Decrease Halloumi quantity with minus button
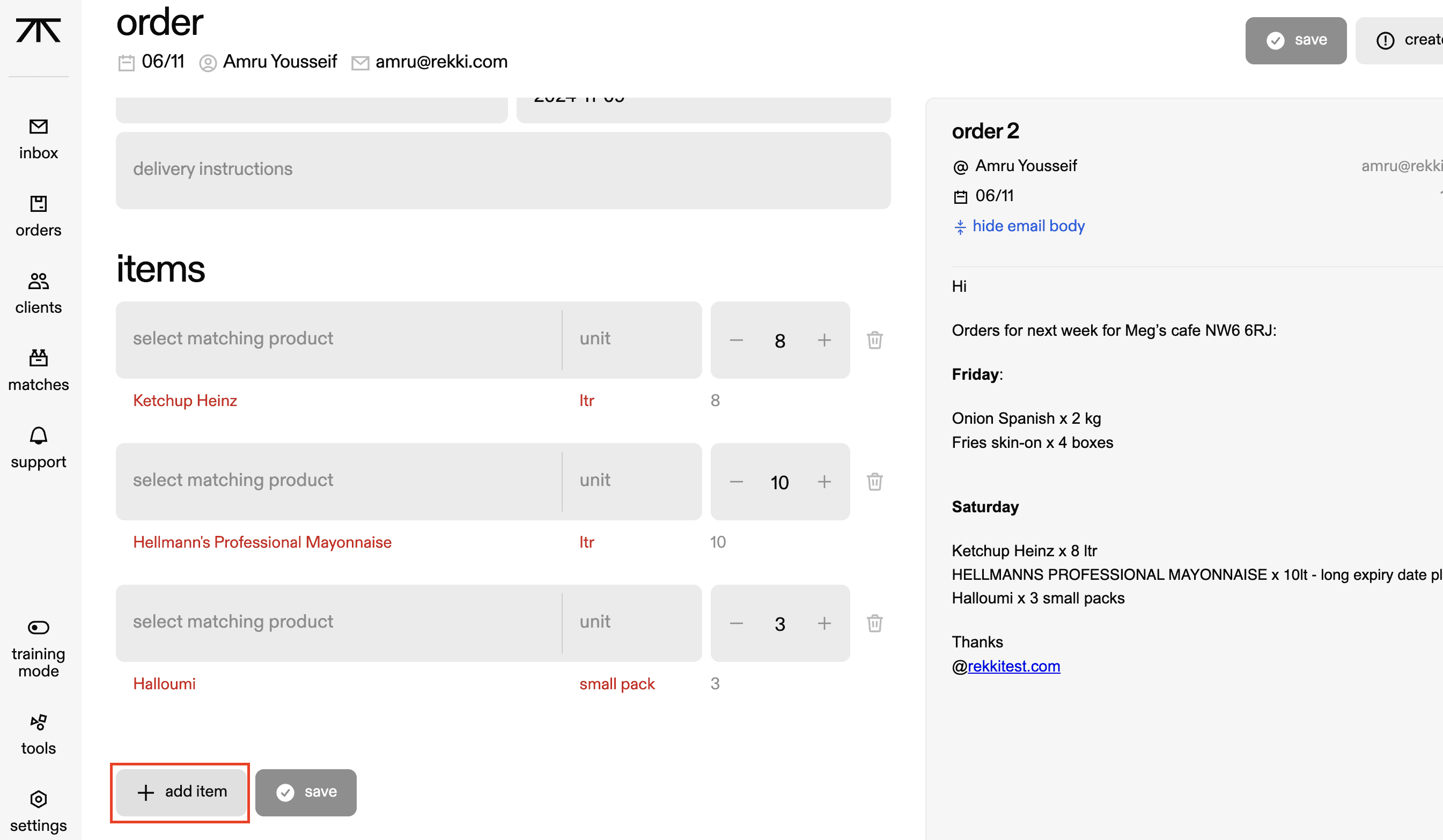 737,623
